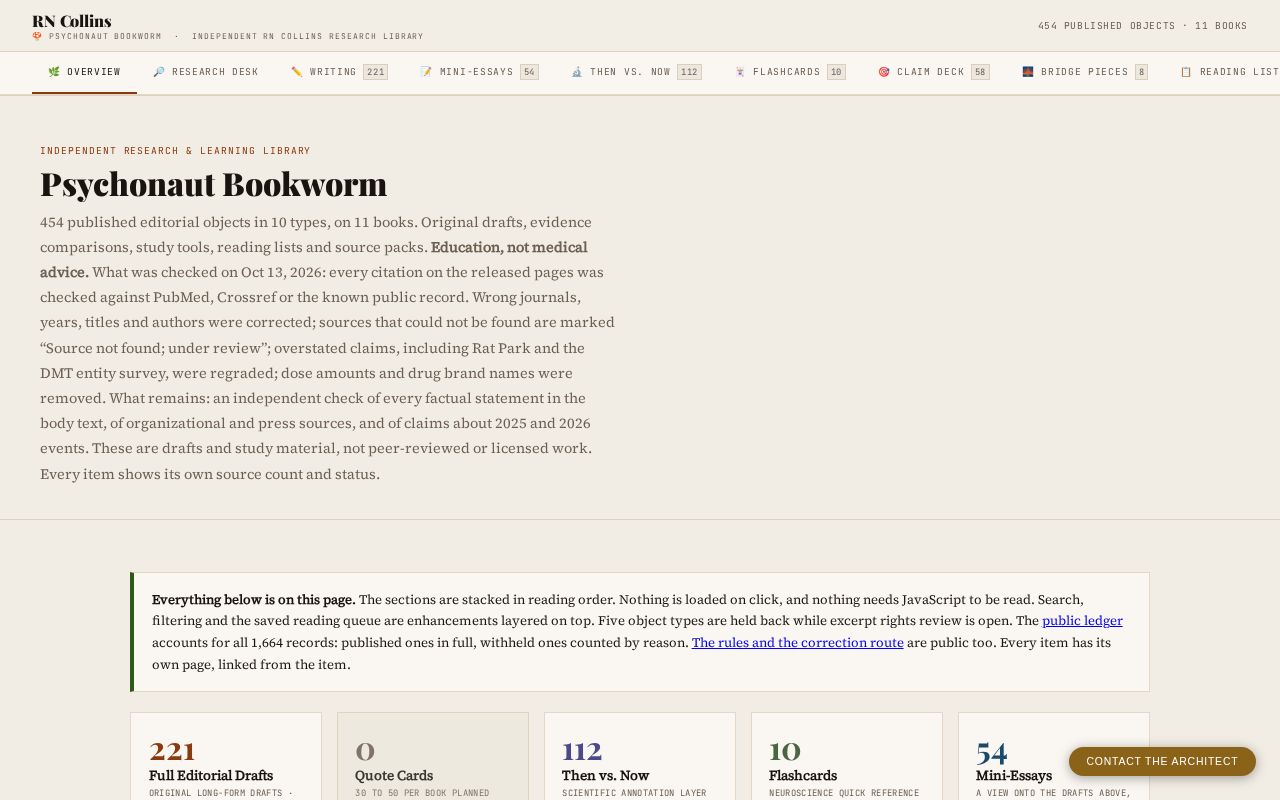Viewport: 1280px width, 800px height.
Task: Switch to the Flashcards nav tab
Action: coord(790,72)
